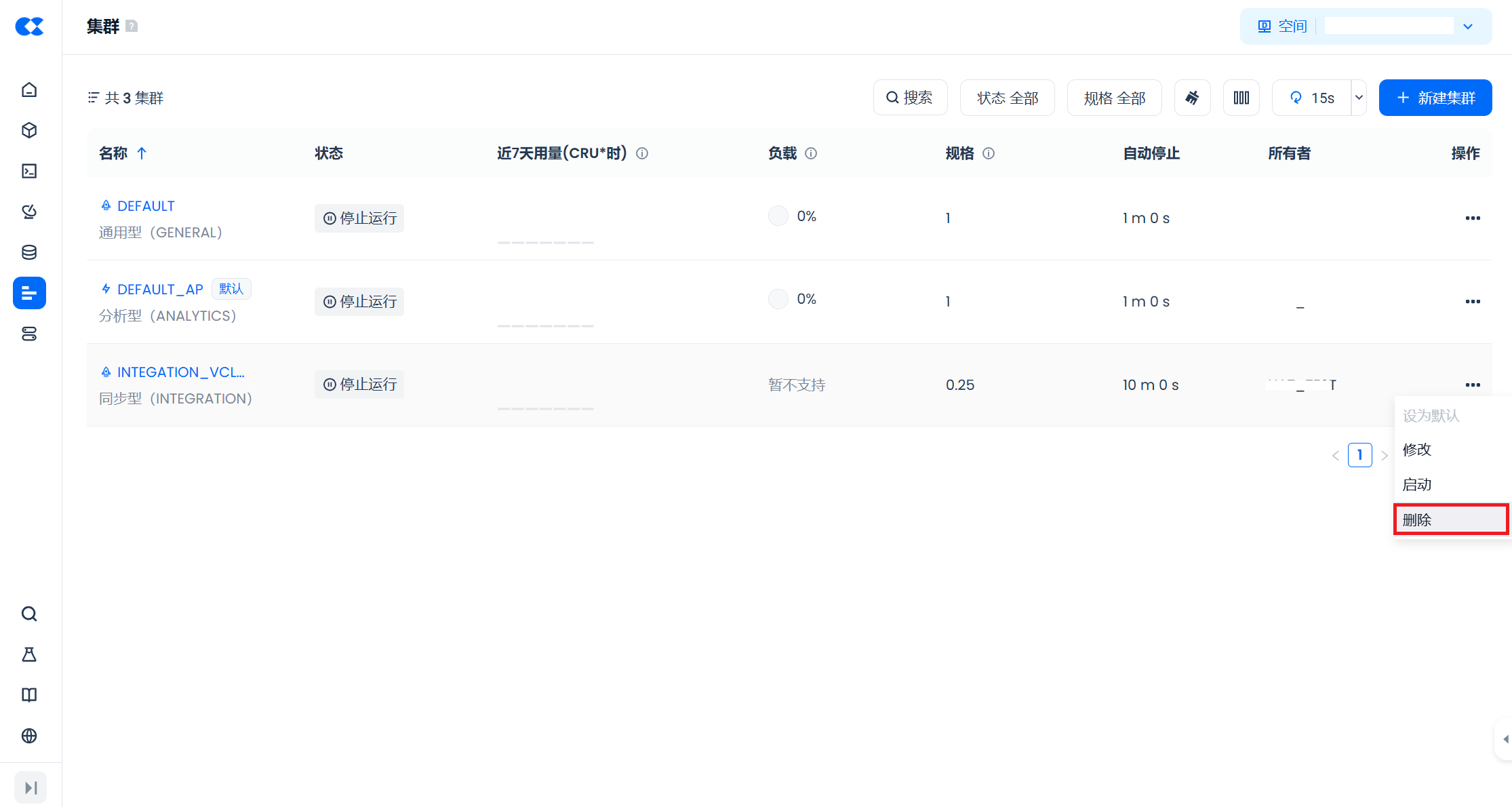Select 启动 from the context menu
The width and height of the screenshot is (1512, 807).
(1417, 485)
